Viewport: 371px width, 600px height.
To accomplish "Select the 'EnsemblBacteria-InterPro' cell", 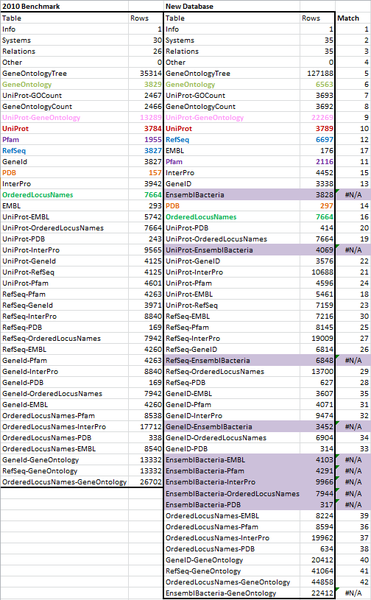I will pyautogui.click(x=232, y=482).
